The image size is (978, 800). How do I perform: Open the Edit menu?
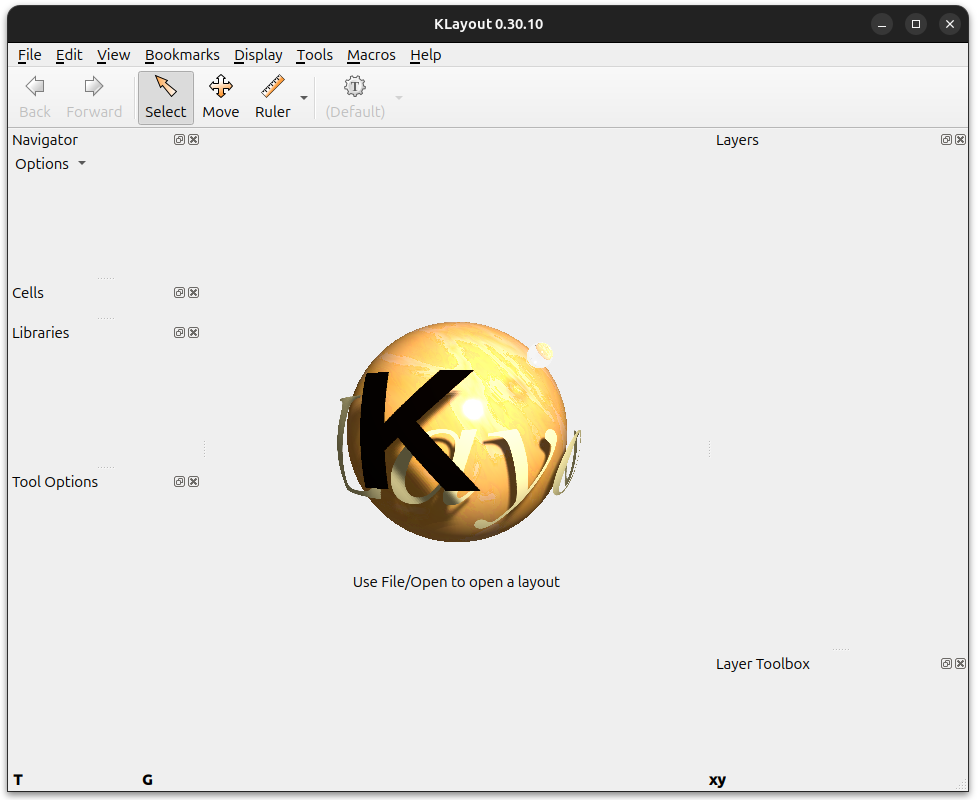click(x=69, y=55)
